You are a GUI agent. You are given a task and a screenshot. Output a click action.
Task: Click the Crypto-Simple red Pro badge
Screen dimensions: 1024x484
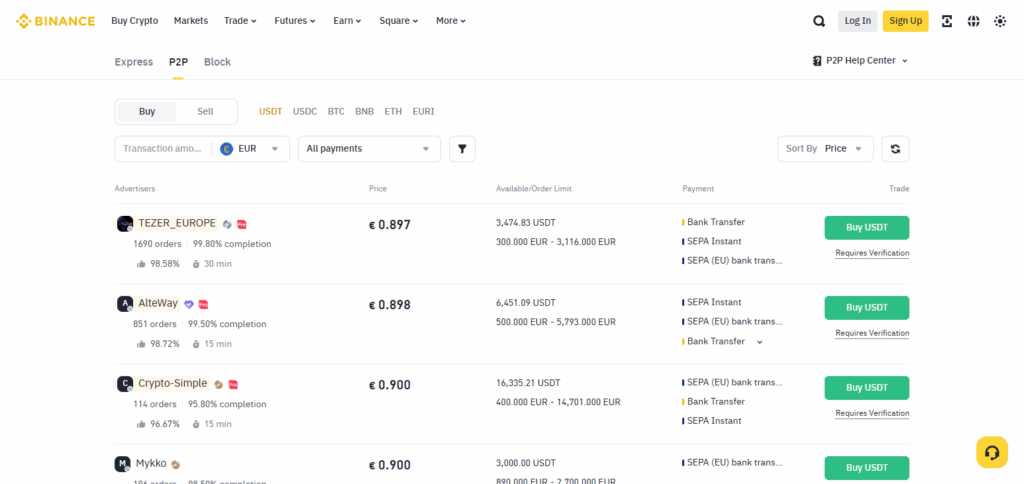click(x=232, y=385)
